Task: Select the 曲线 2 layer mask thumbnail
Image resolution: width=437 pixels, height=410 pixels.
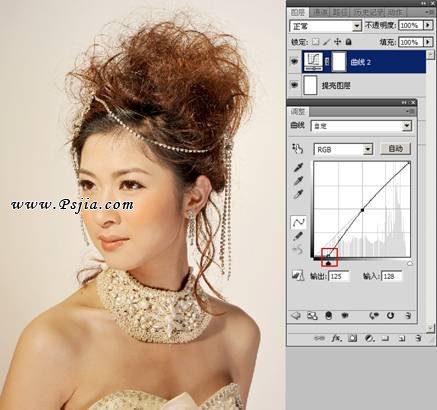Action: 339,62
